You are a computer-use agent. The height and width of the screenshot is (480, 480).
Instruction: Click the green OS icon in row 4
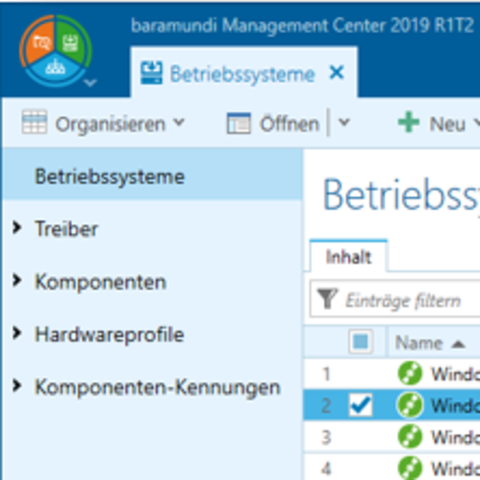(x=410, y=468)
